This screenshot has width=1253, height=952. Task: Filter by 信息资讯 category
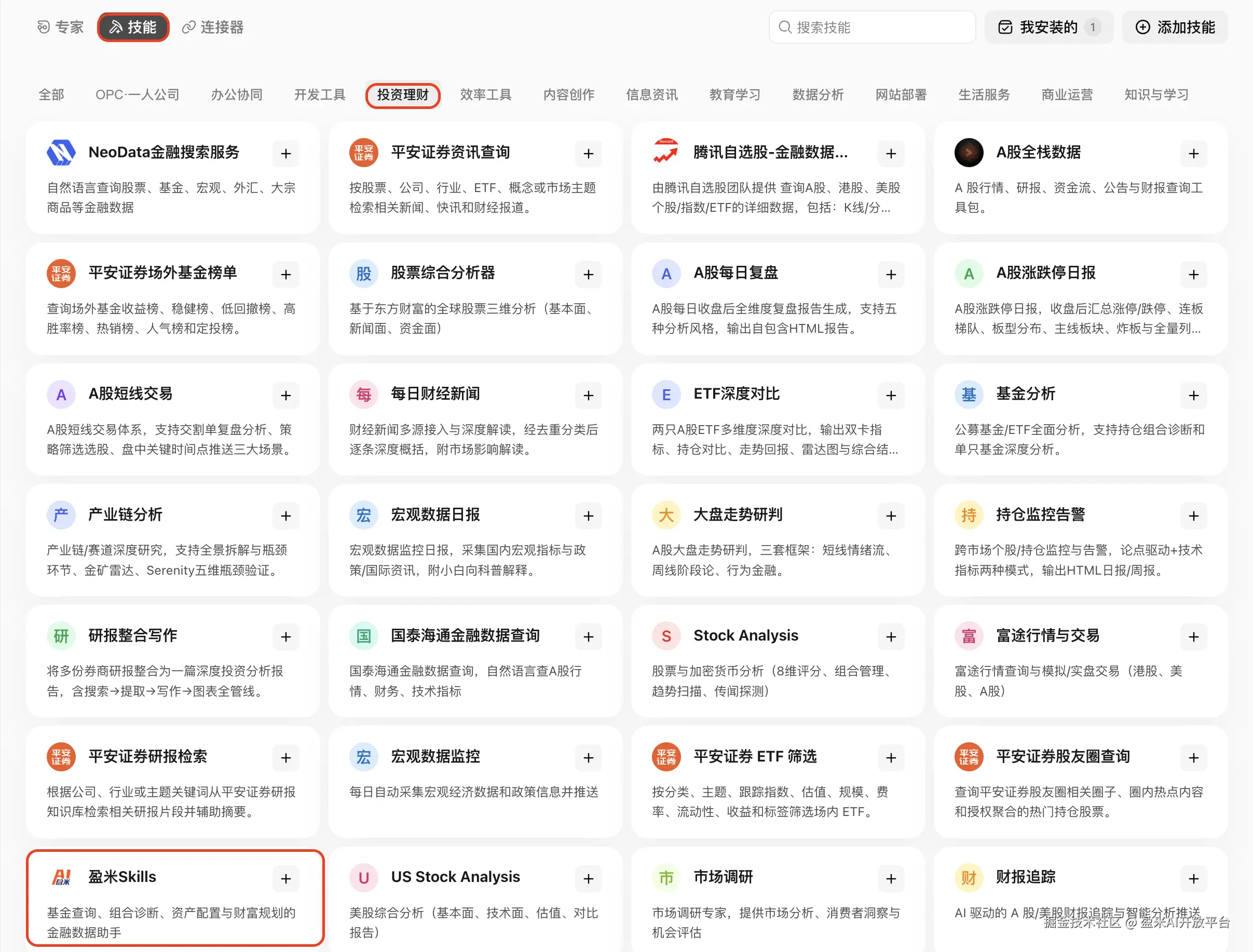click(x=652, y=94)
